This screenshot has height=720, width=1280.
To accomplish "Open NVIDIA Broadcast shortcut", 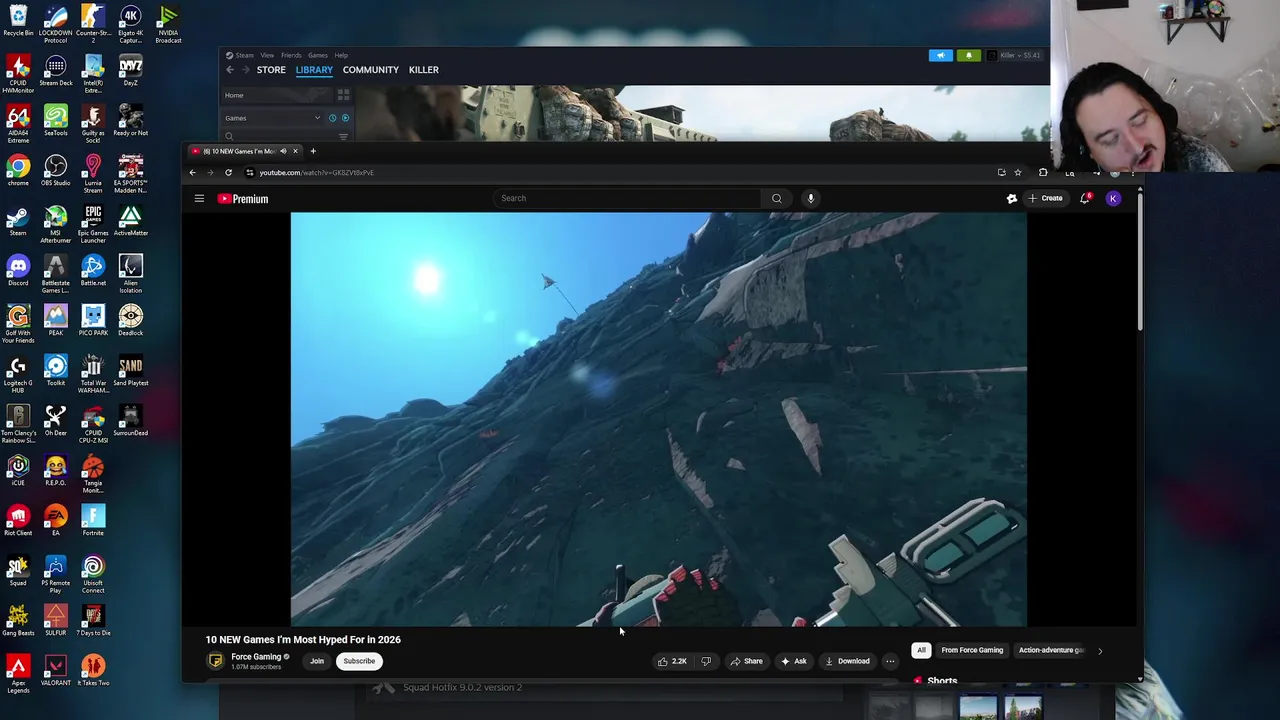I will click(168, 24).
